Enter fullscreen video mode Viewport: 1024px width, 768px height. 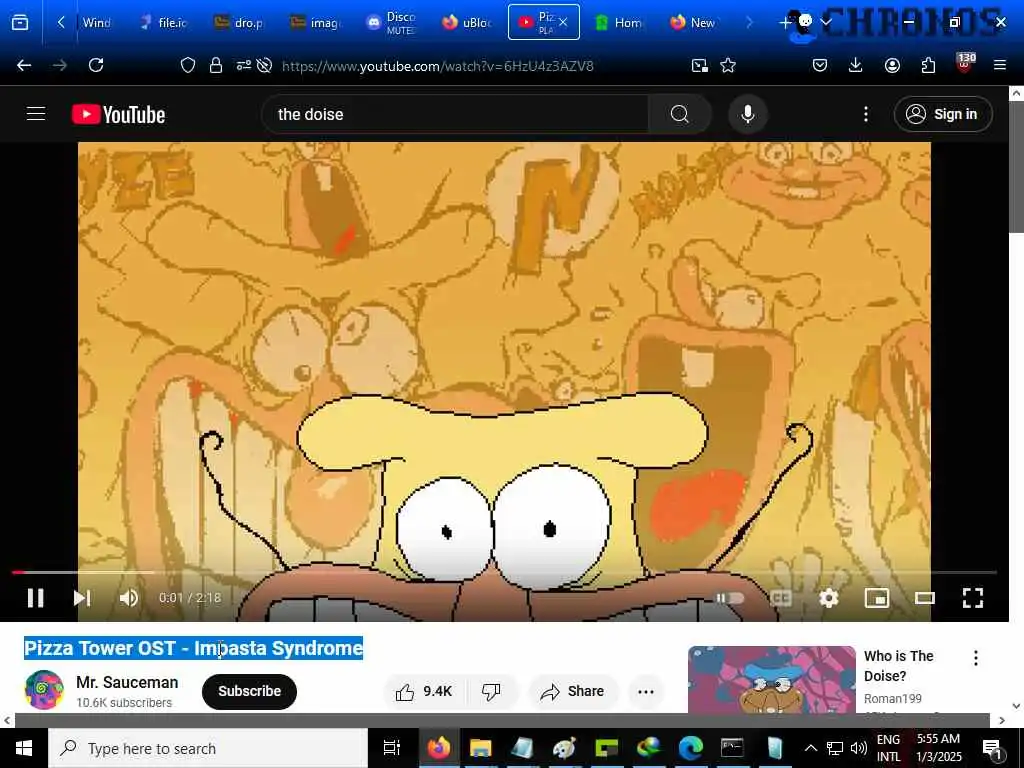[x=973, y=598]
